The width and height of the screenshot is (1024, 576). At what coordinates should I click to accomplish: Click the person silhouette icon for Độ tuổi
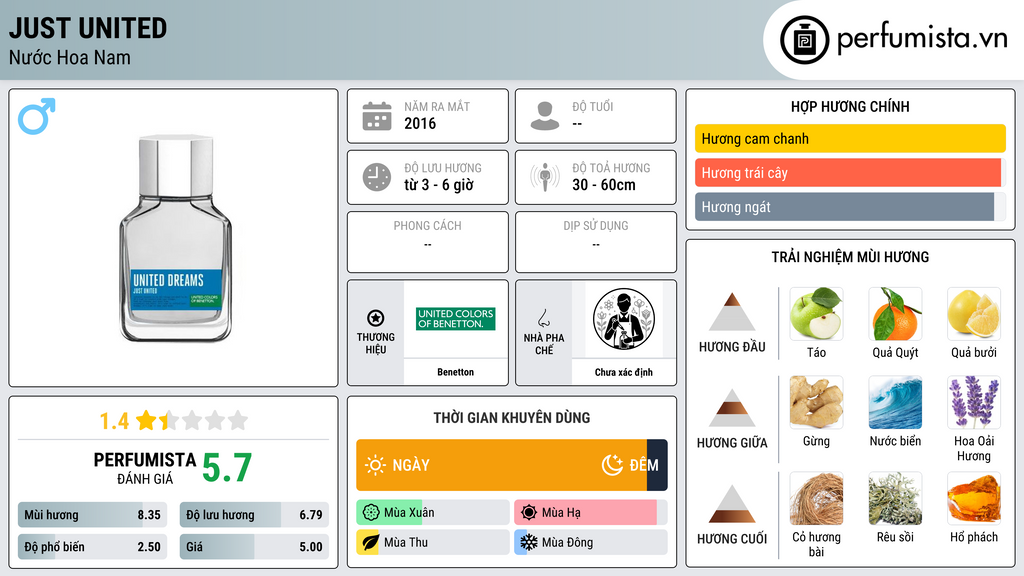point(545,116)
